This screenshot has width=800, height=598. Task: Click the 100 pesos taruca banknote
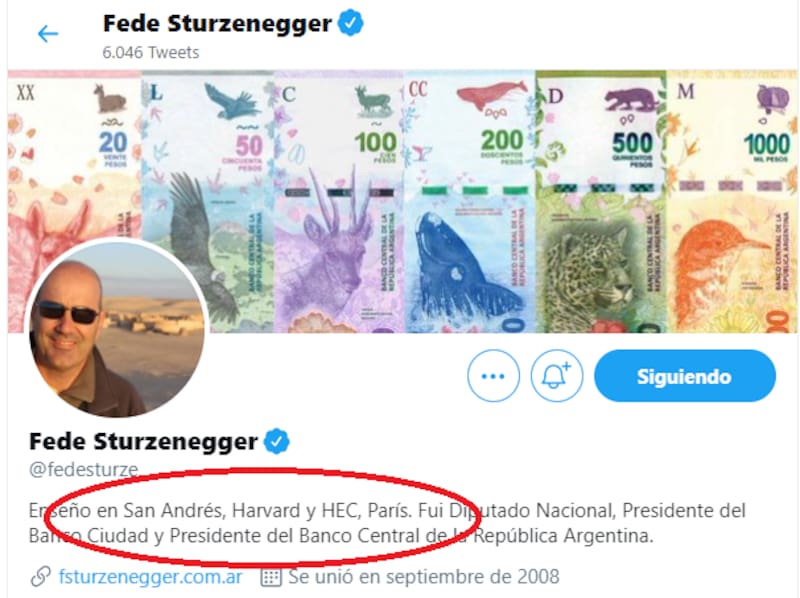(339, 202)
